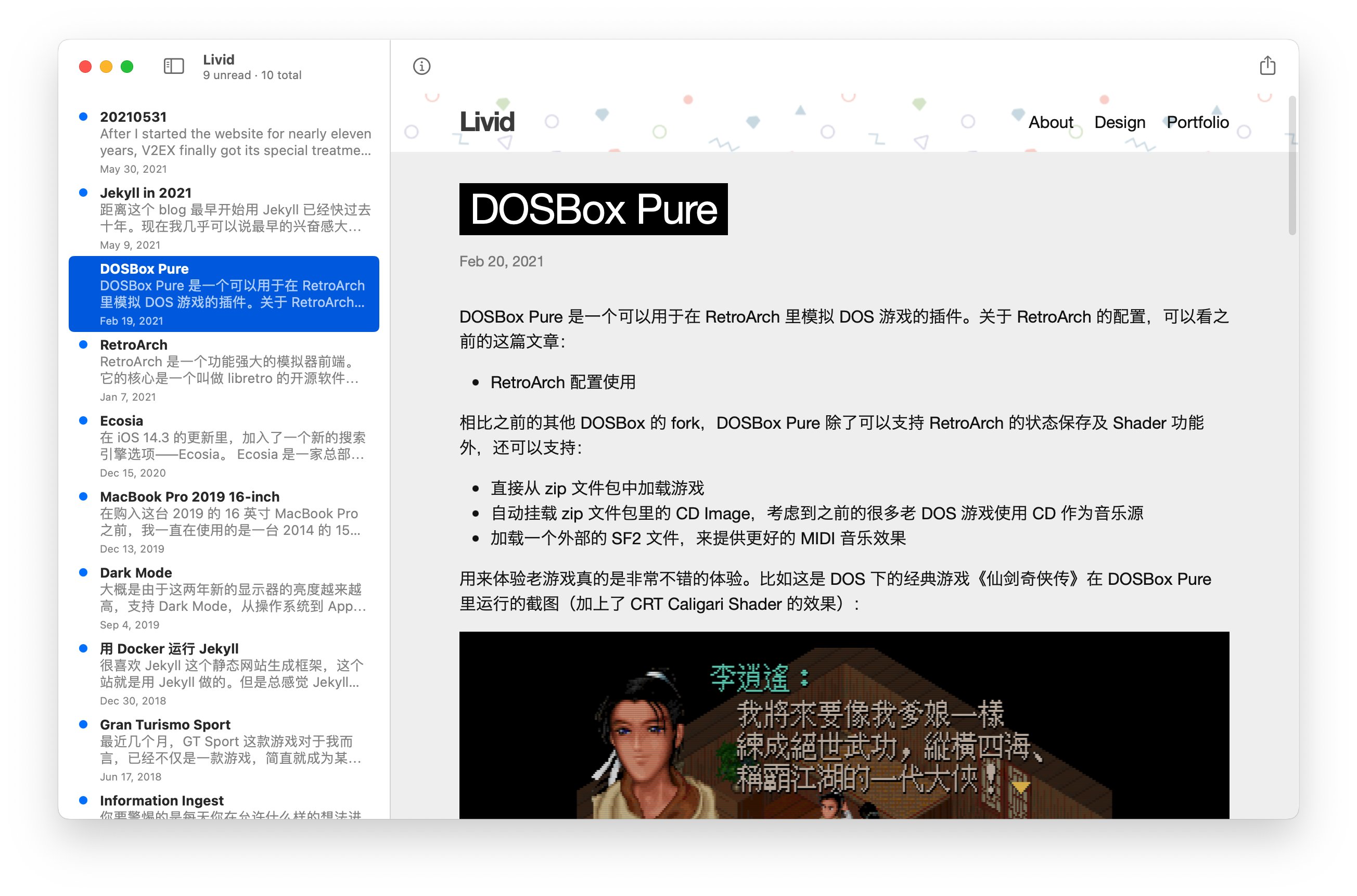The height and width of the screenshot is (896, 1357).
Task: Open the Share icon in the toolbar
Action: coord(1268,66)
